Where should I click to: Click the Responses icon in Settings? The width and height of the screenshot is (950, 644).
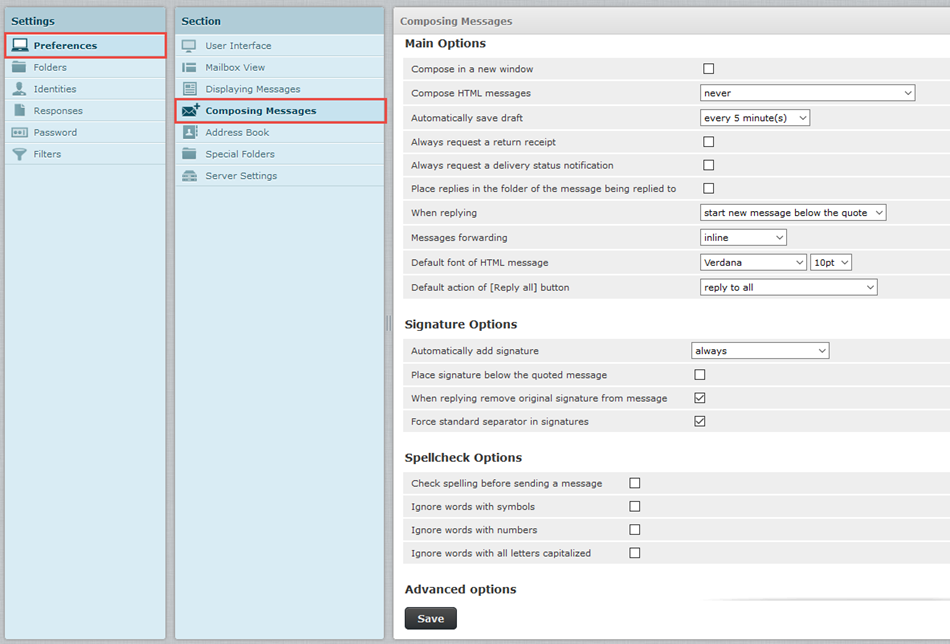pyautogui.click(x=19, y=111)
